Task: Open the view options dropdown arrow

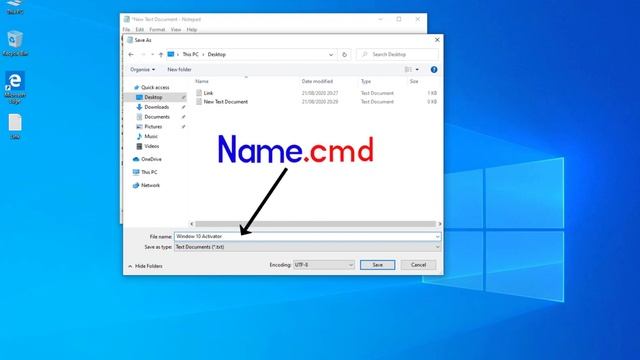Action: coord(417,69)
